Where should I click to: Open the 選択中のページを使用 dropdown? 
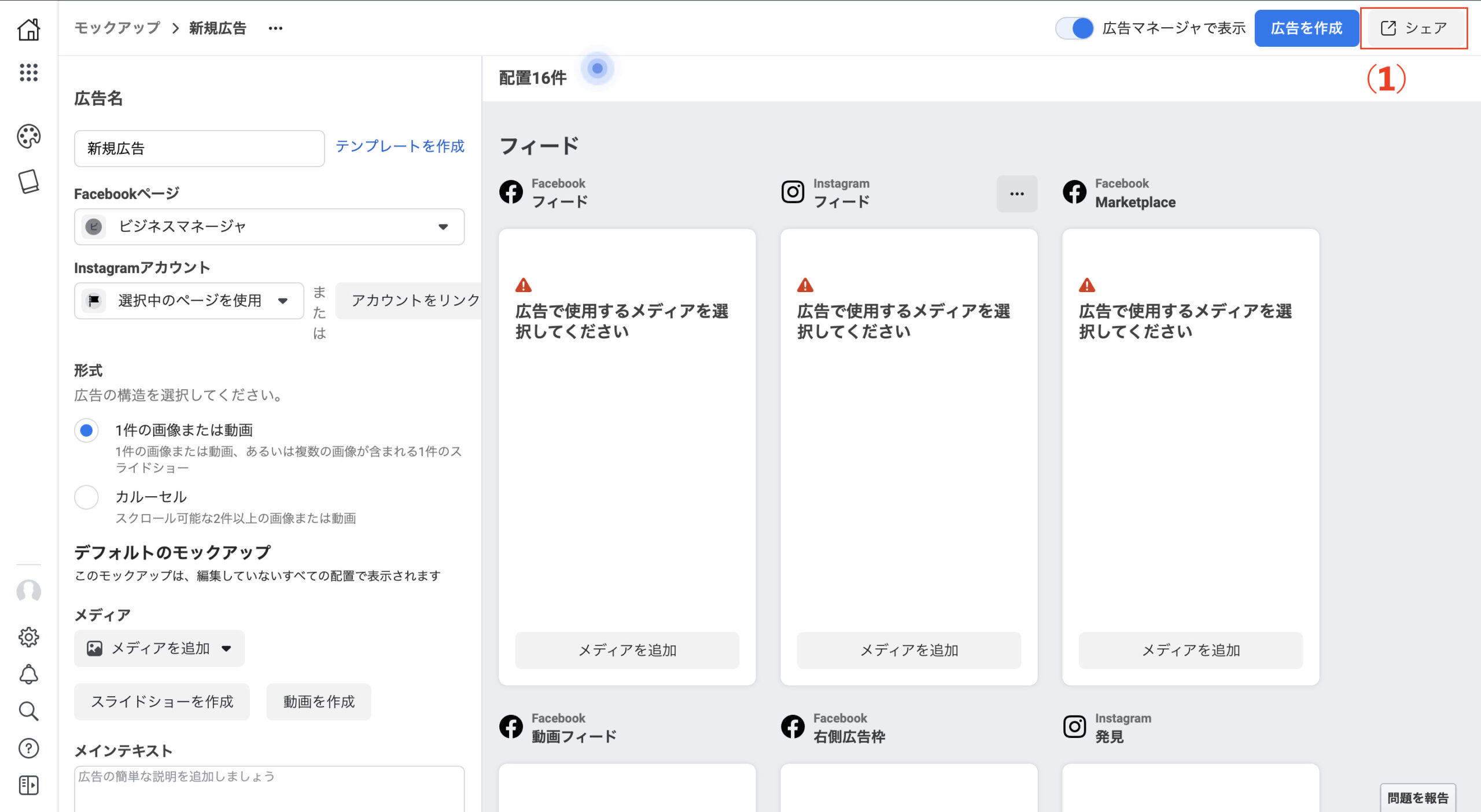pos(189,301)
